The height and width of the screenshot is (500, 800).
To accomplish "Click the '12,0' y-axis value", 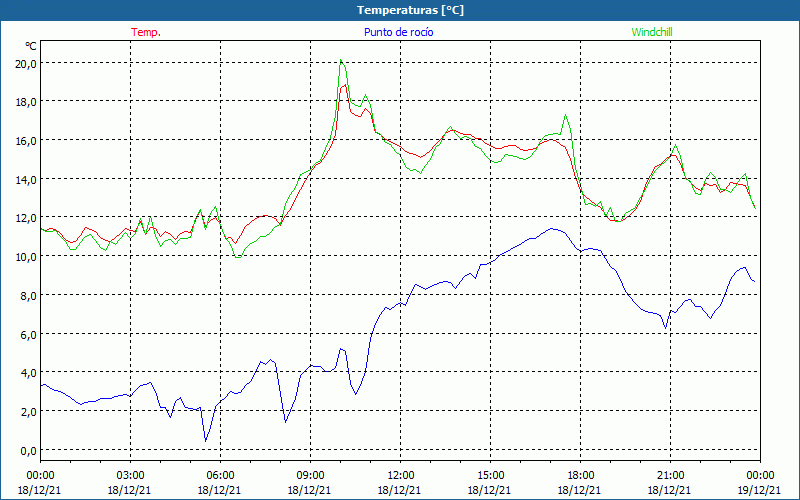I will click(x=26, y=218).
